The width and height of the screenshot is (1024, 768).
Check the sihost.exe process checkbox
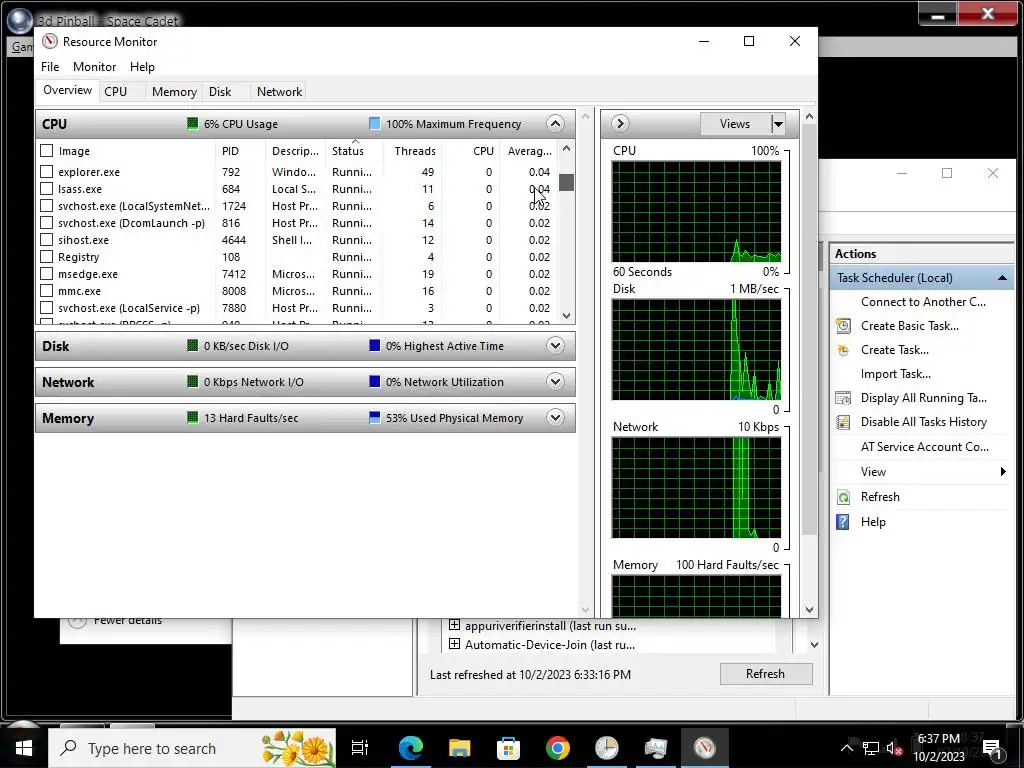(x=46, y=240)
